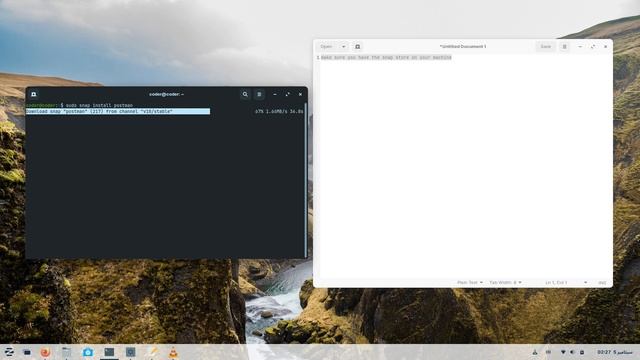This screenshot has width=640, height=360.
Task: Click the download speed and percentage readout
Action: tap(279, 111)
